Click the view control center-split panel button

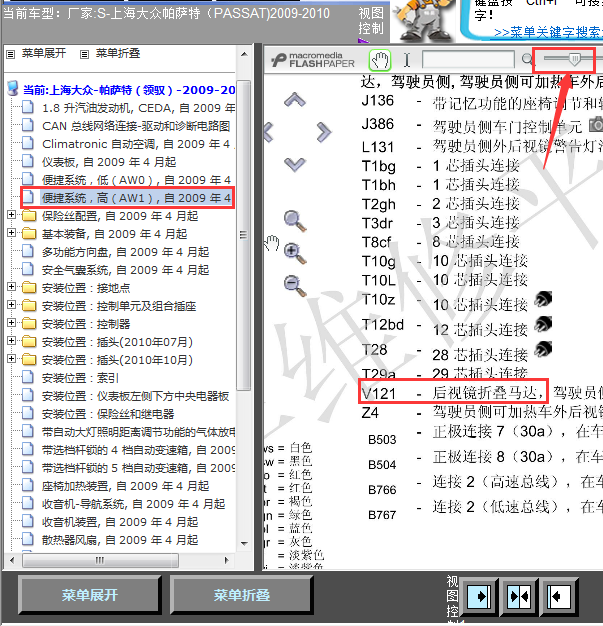click(x=519, y=597)
